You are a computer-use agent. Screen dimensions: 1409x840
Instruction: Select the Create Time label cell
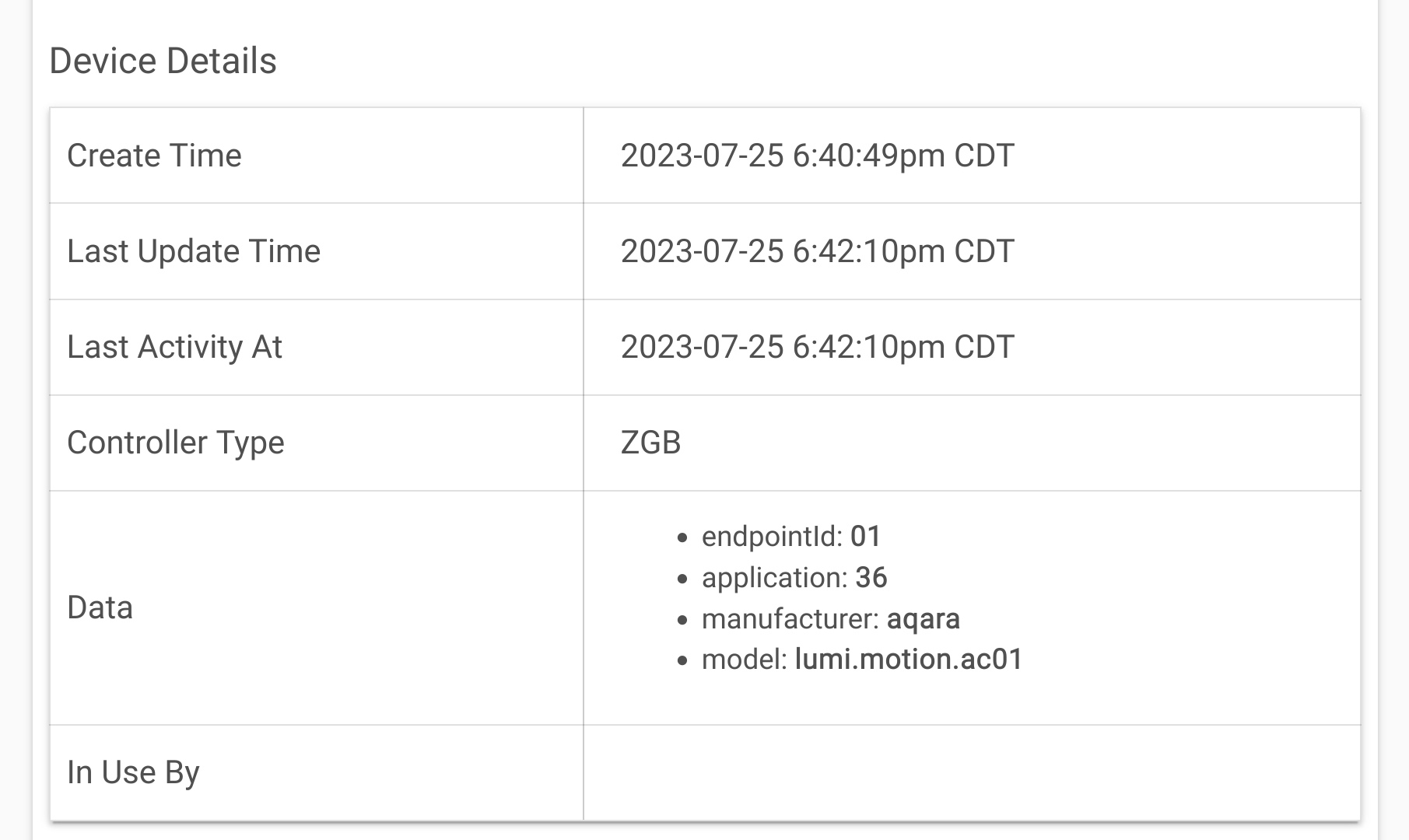click(317, 156)
